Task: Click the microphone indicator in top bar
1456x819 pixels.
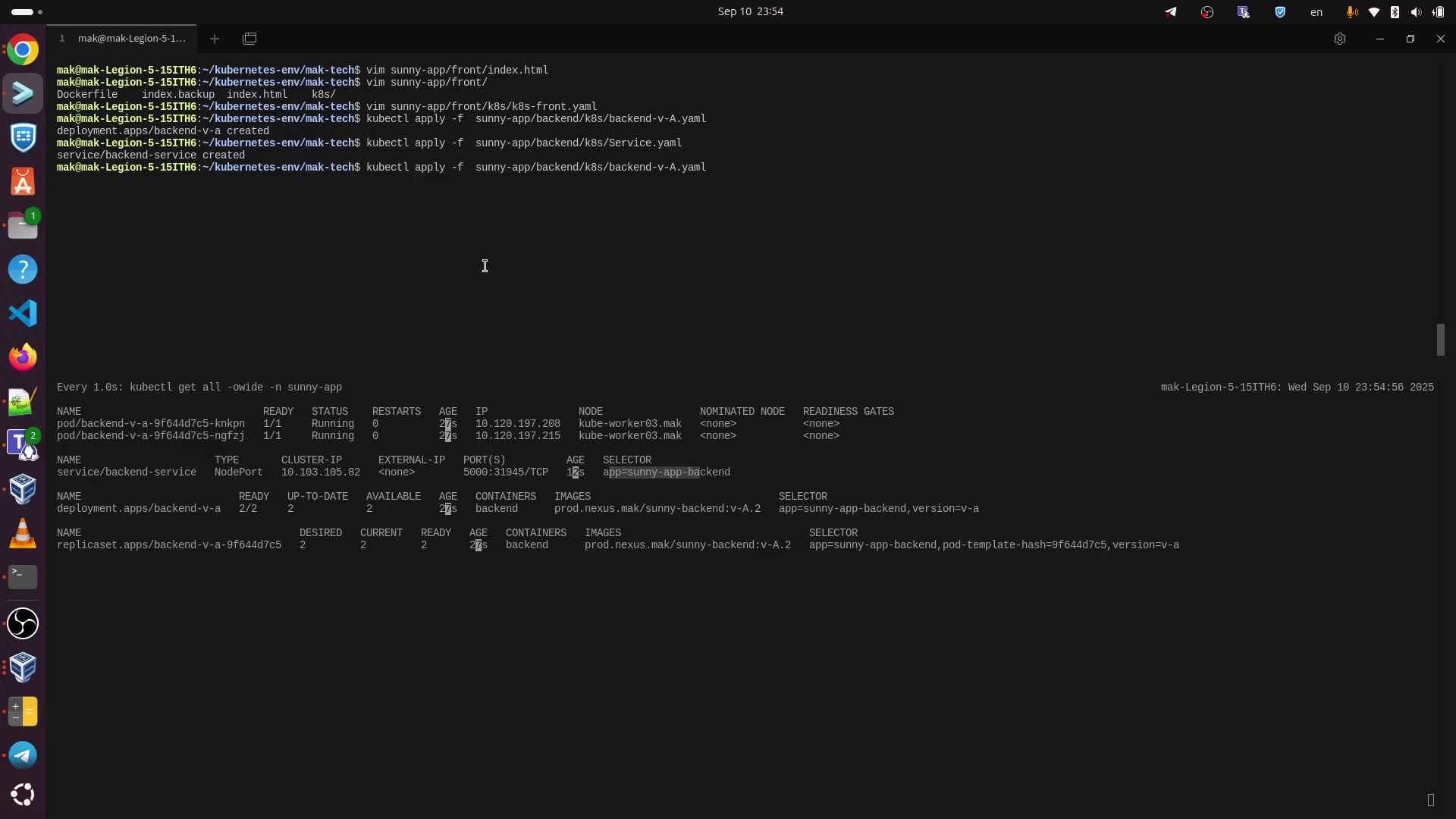Action: pyautogui.click(x=1352, y=12)
